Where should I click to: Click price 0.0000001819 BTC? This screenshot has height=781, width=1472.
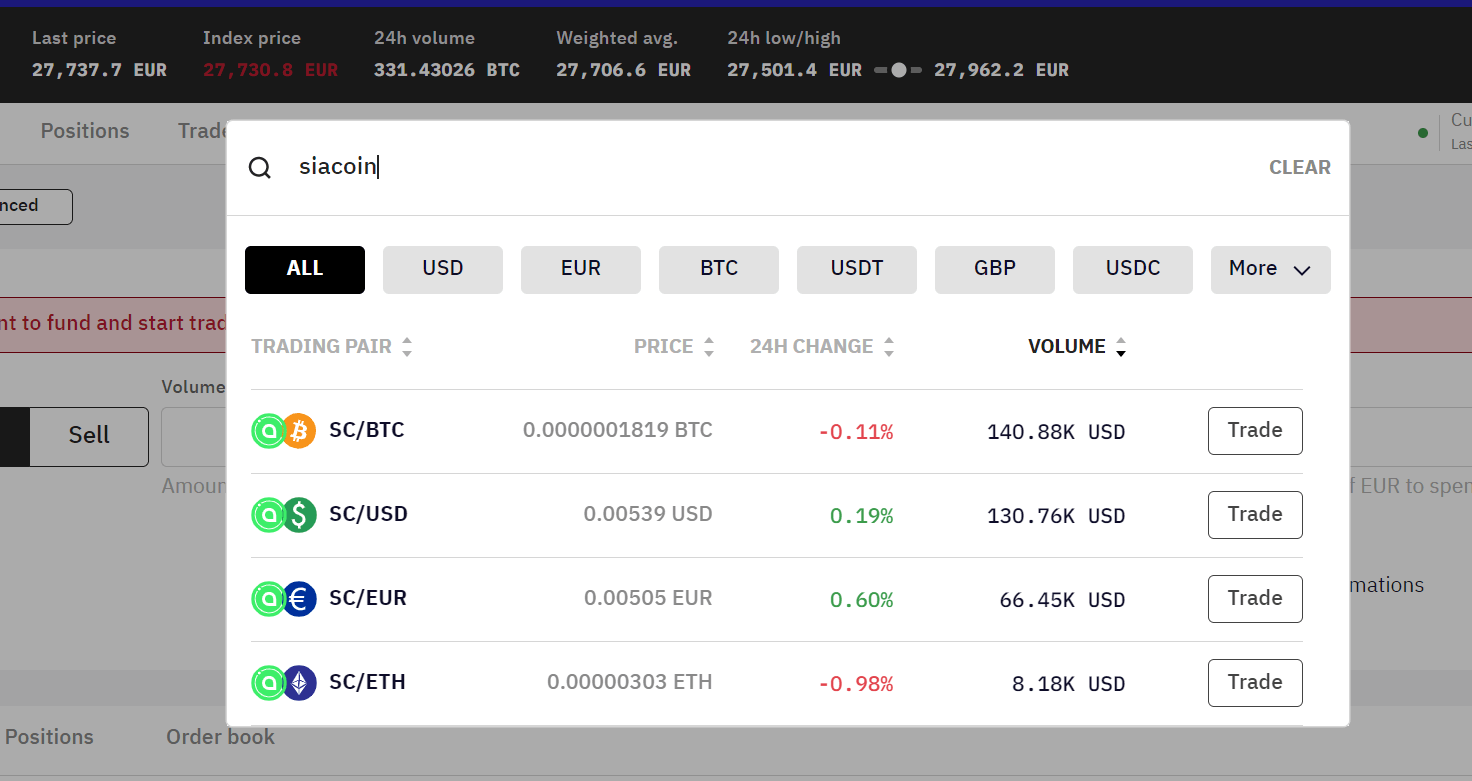coord(618,431)
